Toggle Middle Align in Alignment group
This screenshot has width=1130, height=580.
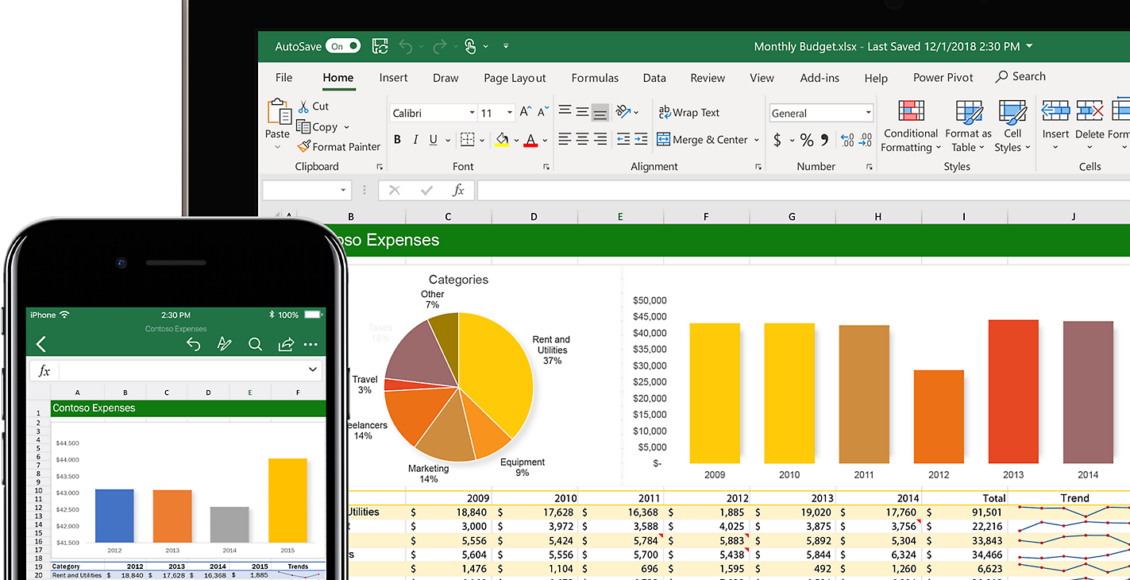pyautogui.click(x=582, y=112)
